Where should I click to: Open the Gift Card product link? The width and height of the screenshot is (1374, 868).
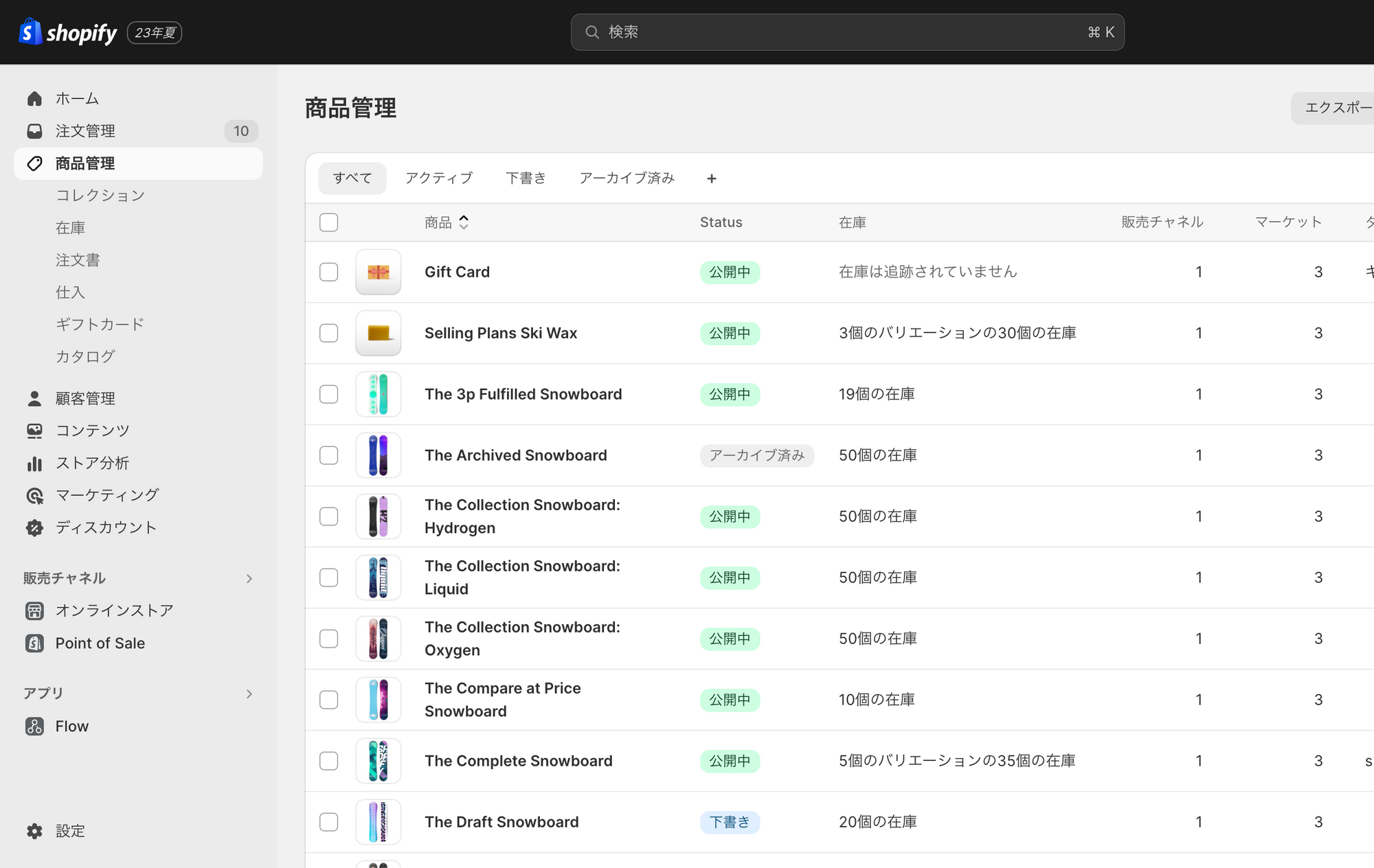click(x=458, y=272)
